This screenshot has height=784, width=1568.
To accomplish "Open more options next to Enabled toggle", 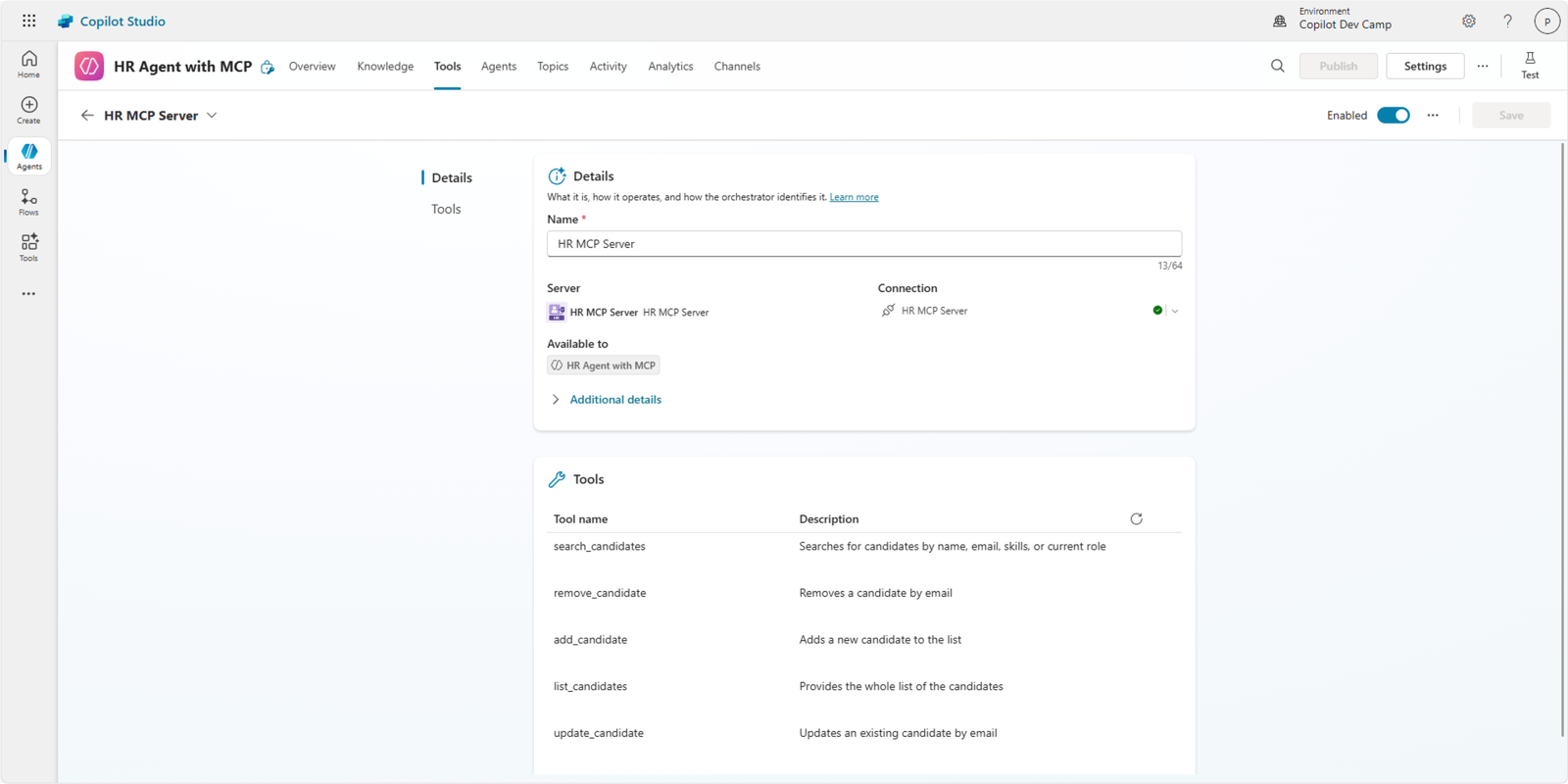I will tap(1433, 116).
